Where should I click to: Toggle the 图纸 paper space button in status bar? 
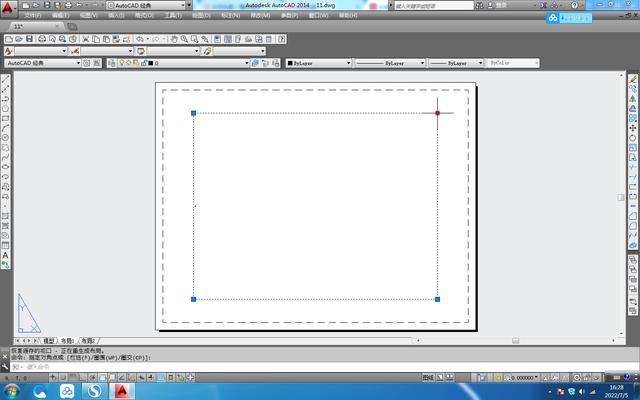[x=428, y=378]
